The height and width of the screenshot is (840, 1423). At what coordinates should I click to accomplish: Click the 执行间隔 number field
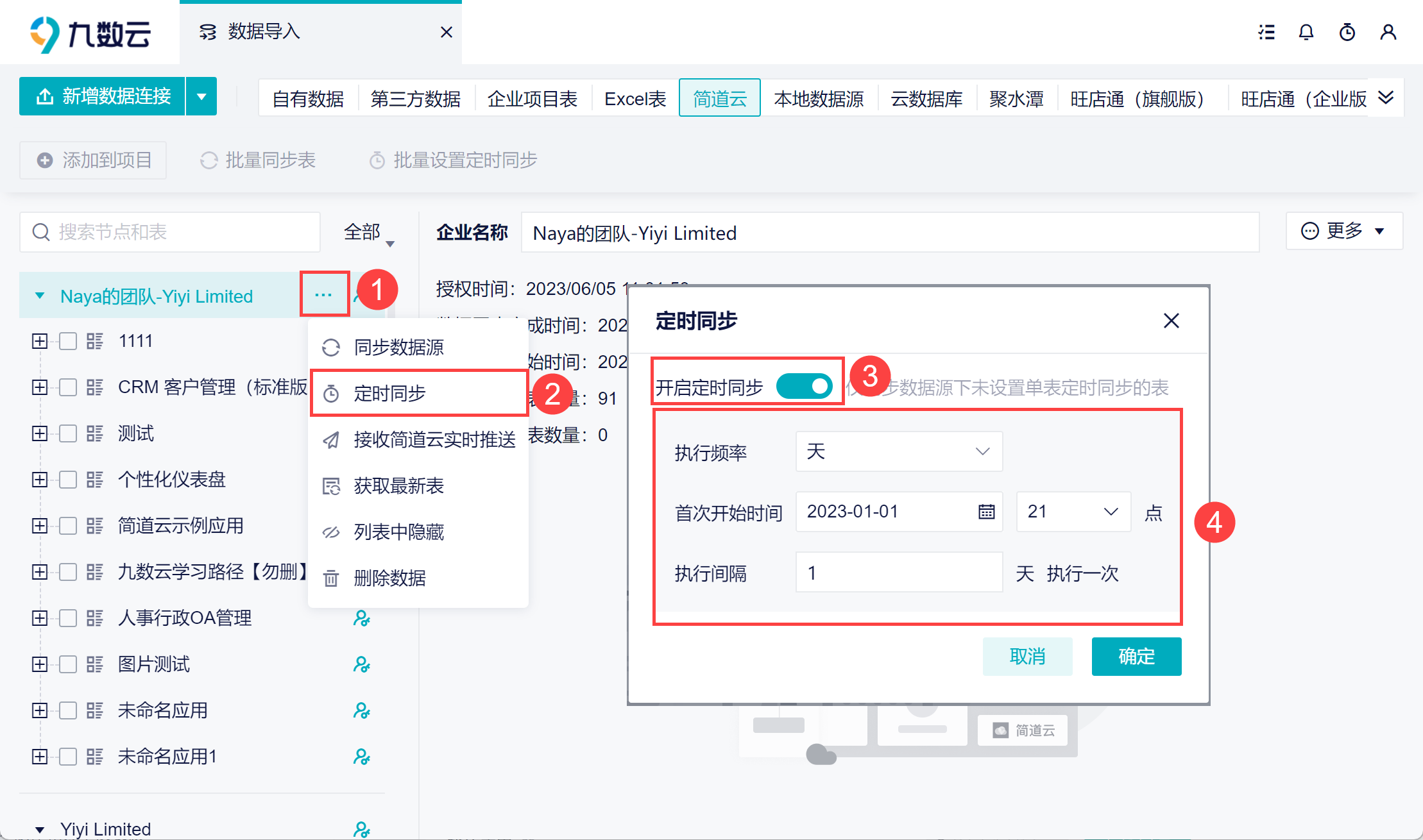tap(898, 572)
